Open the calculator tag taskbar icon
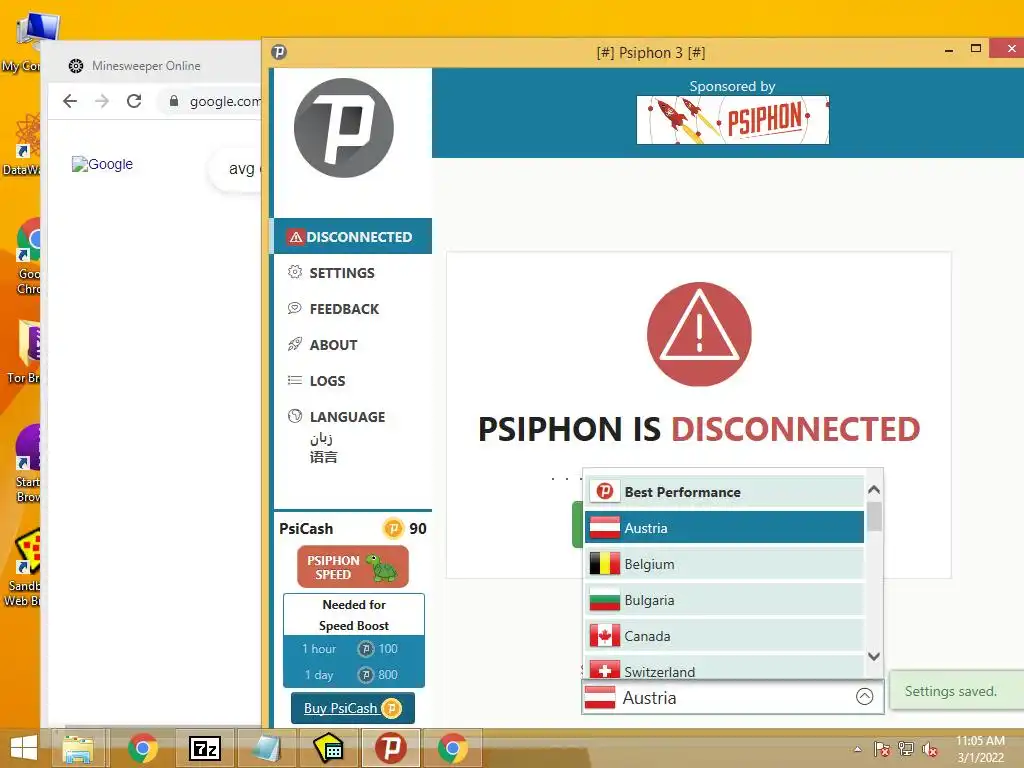Screen dimensions: 1024x768 point(328,748)
